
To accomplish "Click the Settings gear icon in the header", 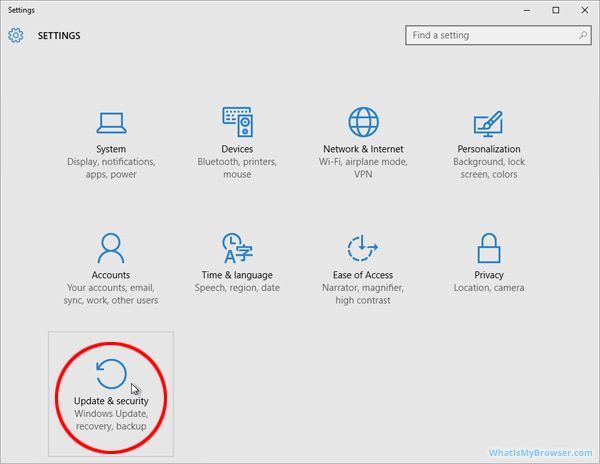I will click(16, 35).
